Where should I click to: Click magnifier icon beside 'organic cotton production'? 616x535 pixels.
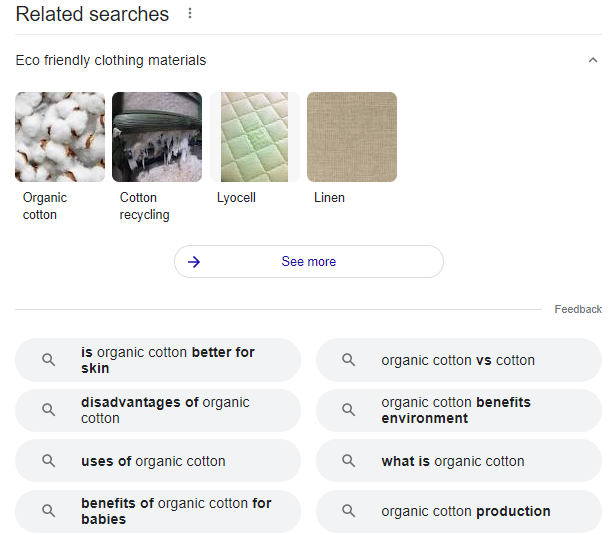pyautogui.click(x=348, y=511)
